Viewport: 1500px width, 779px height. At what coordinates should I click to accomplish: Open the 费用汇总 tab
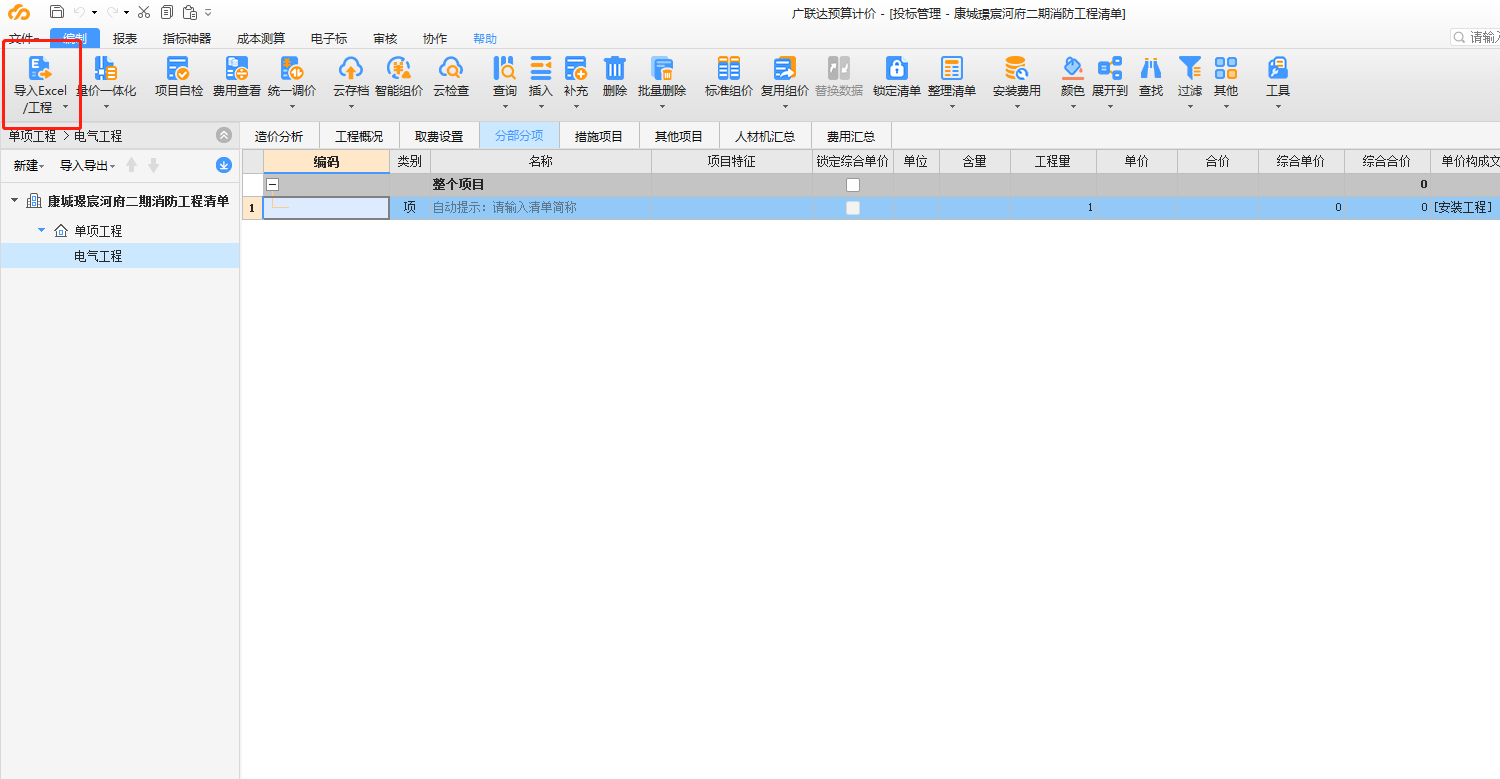click(x=851, y=136)
